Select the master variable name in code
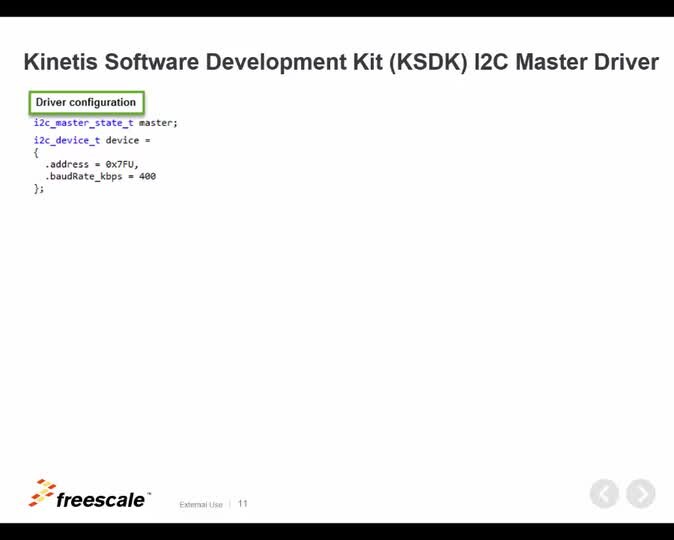Viewport: 674px width, 540px height. [157, 123]
